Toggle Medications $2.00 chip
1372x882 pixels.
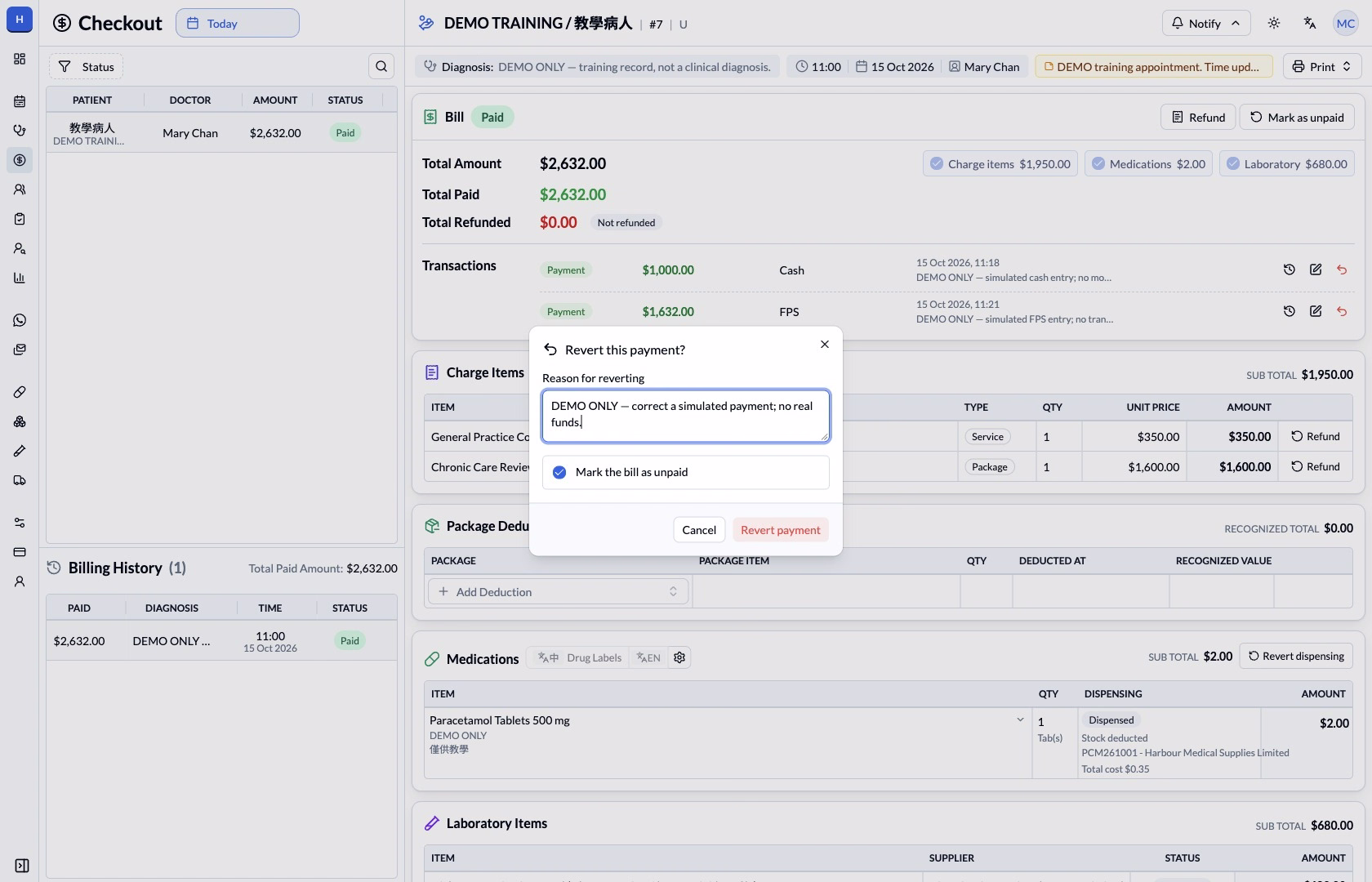(1149, 163)
